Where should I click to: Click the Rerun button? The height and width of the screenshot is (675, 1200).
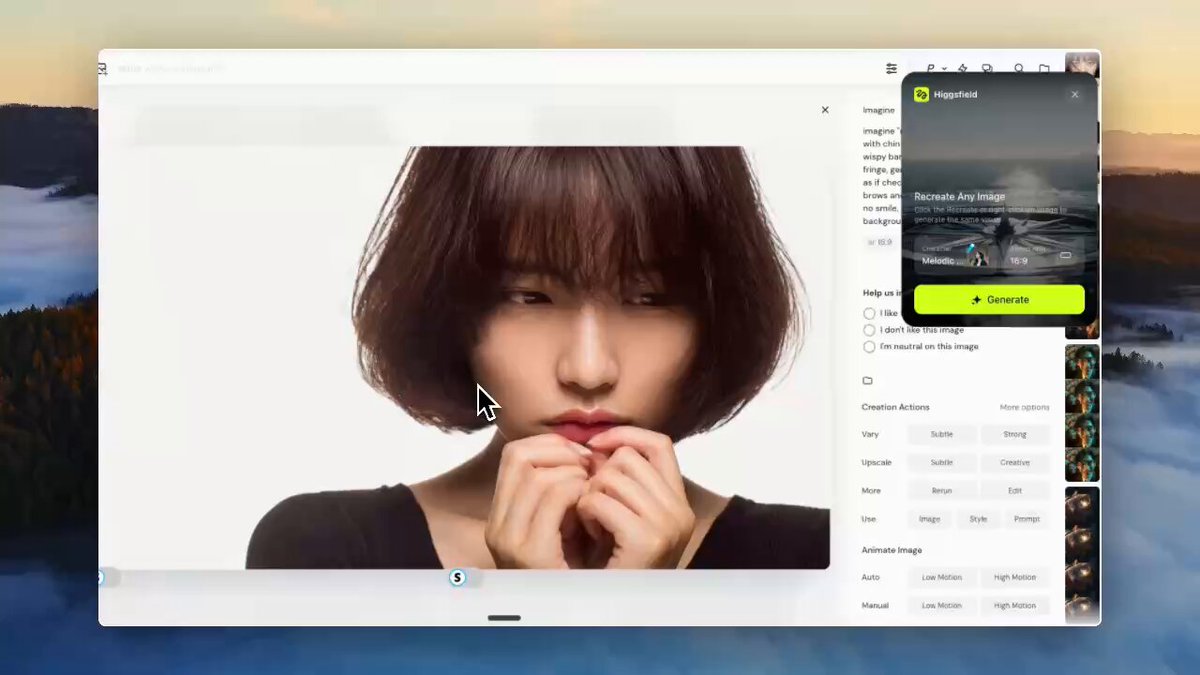click(941, 491)
